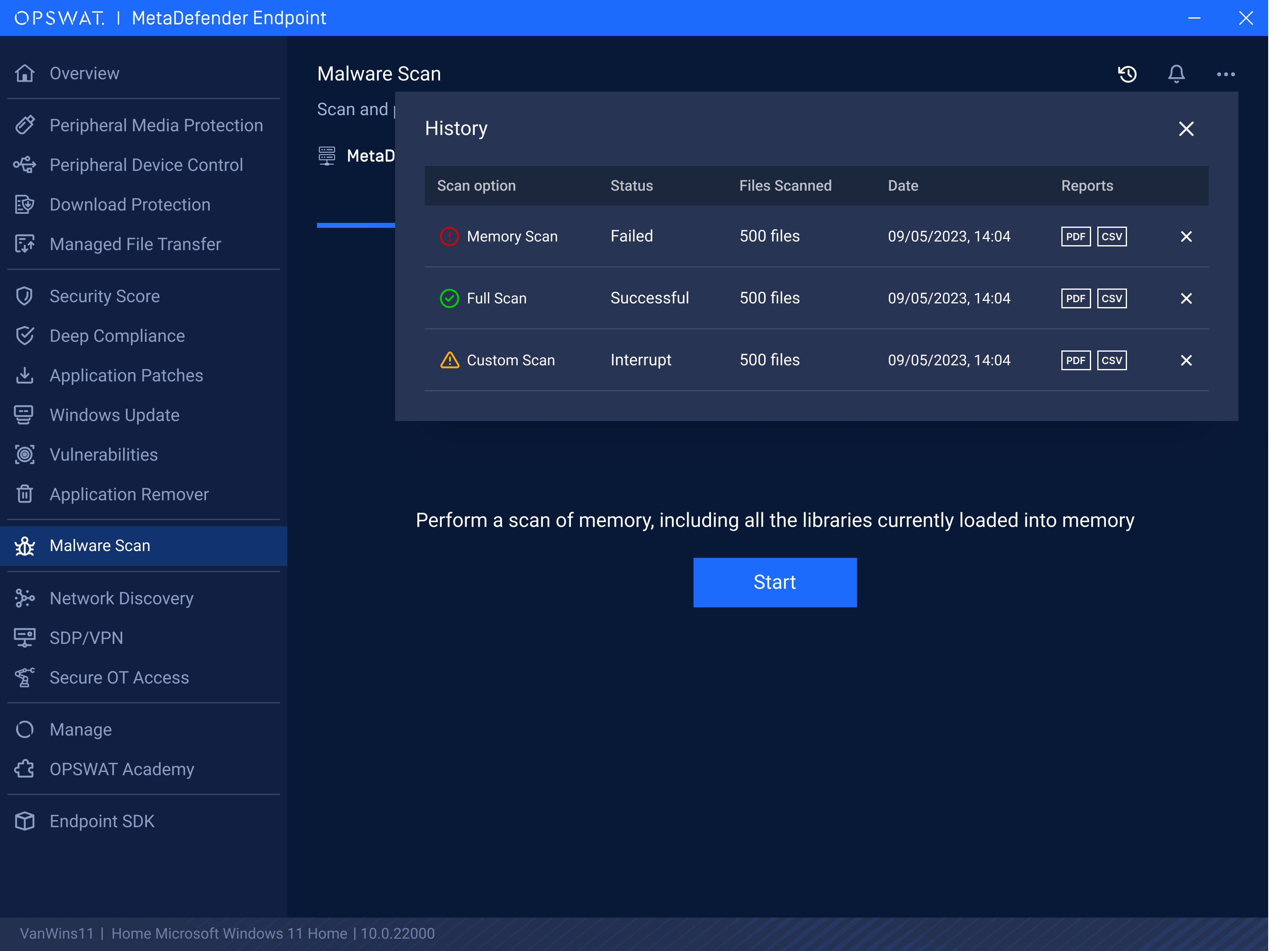The height and width of the screenshot is (951, 1288).
Task: Click the notifications bell icon
Action: pos(1176,74)
